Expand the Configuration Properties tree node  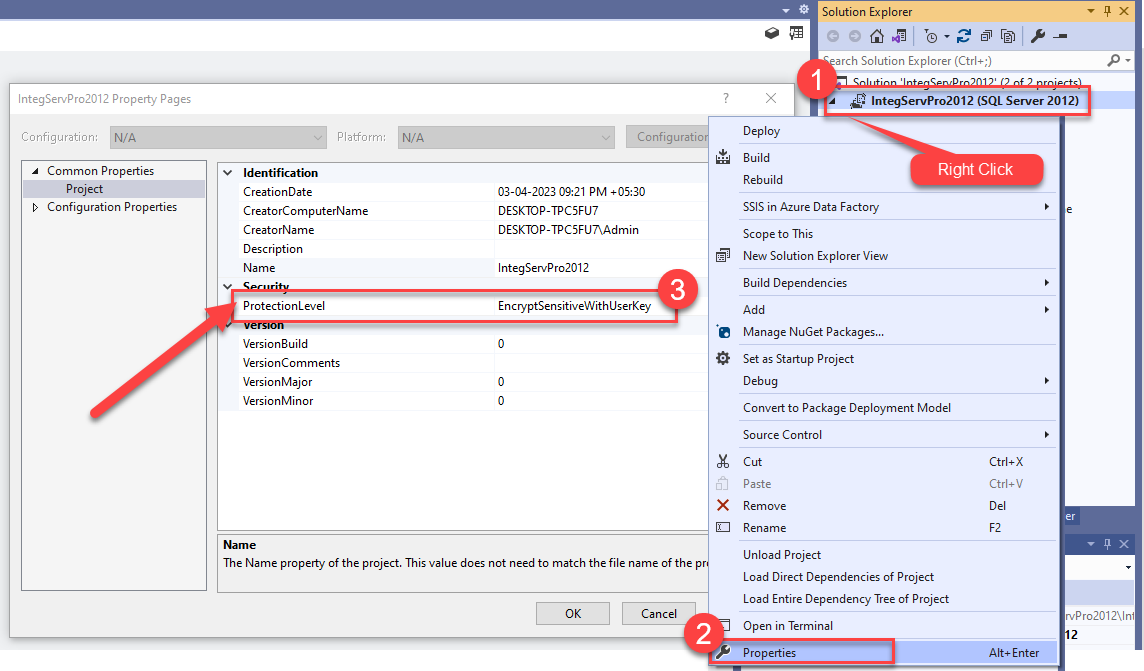tap(36, 208)
